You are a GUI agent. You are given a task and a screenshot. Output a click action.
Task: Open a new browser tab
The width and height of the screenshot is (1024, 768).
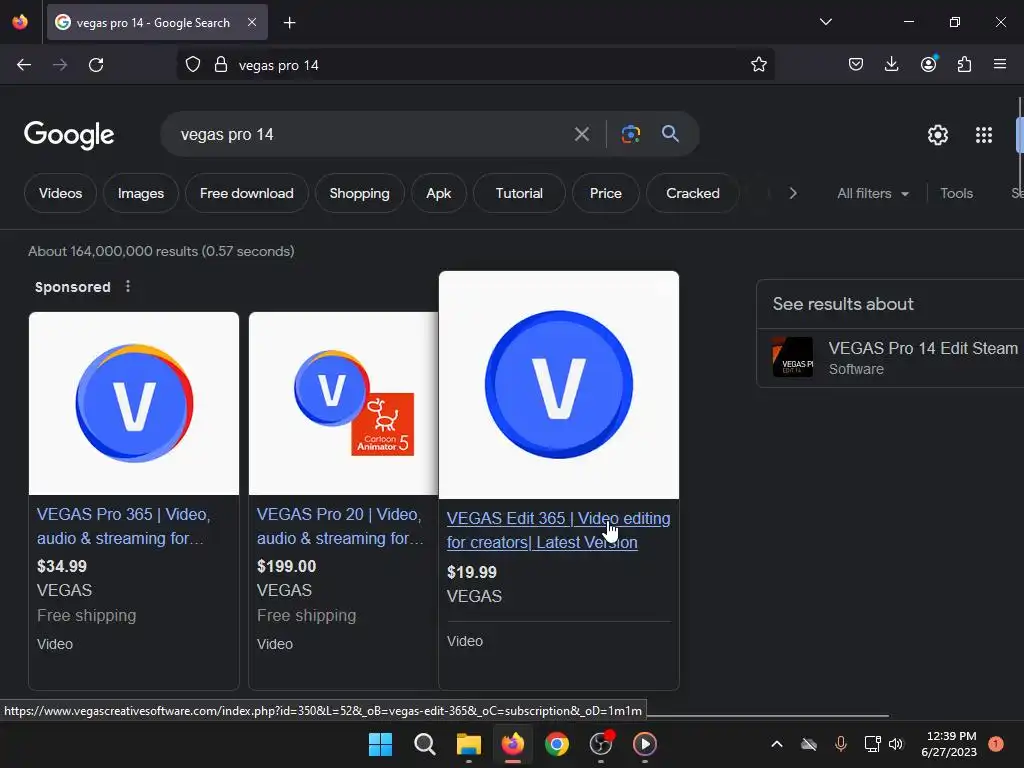289,23
